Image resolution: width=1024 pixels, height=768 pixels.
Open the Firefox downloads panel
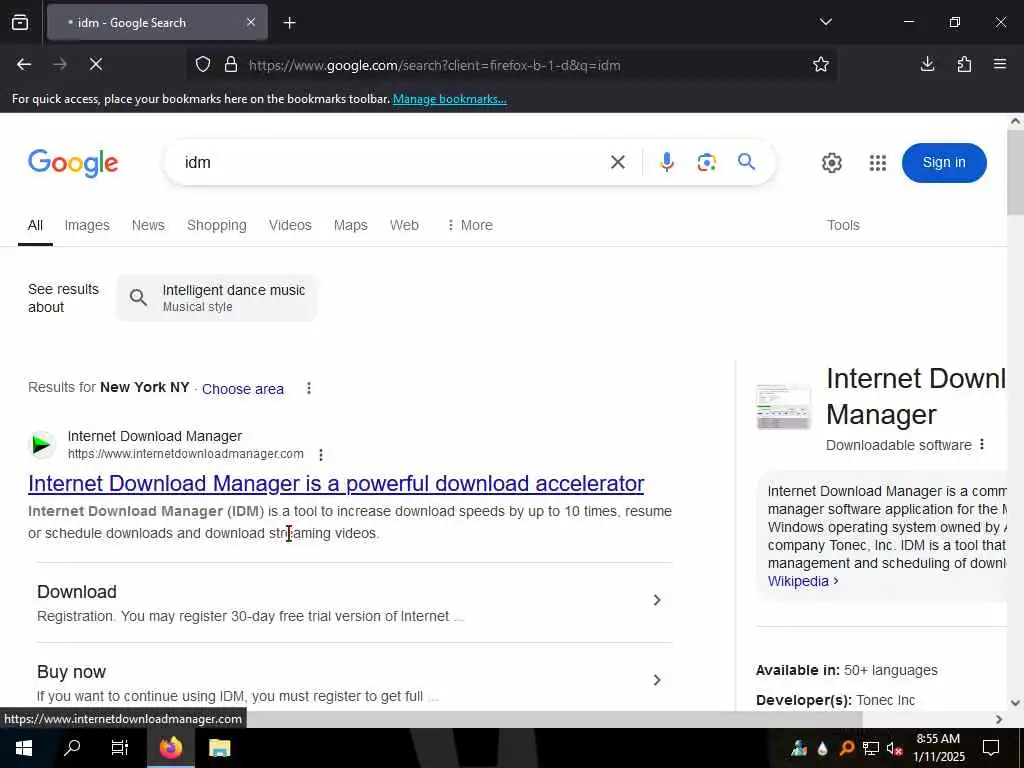(x=927, y=65)
